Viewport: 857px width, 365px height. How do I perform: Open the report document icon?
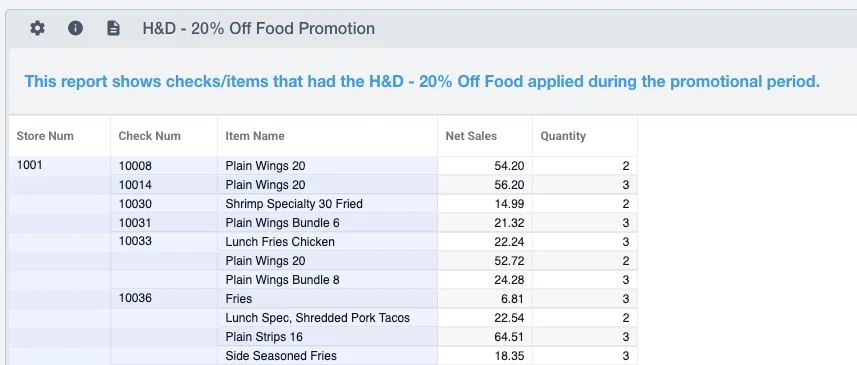[x=113, y=28]
